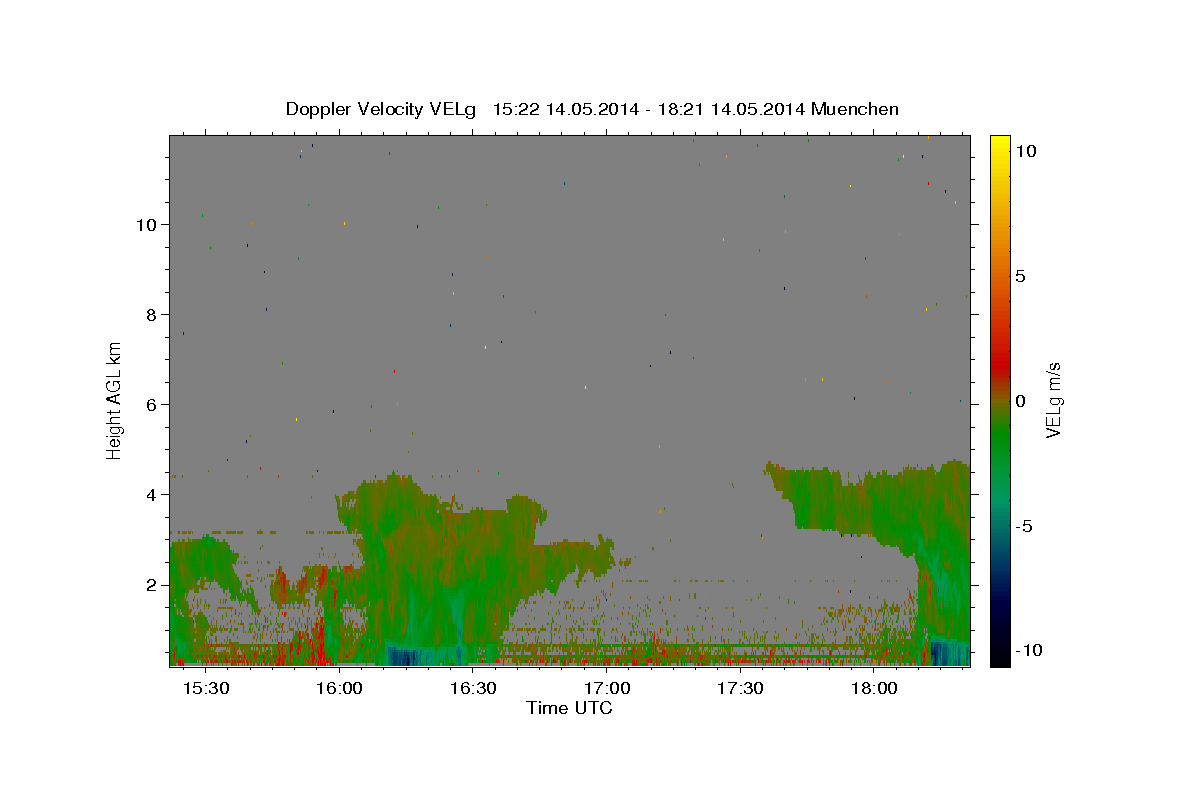The height and width of the screenshot is (800, 1200).
Task: Click the 16:30 time tick label
Action: [473, 689]
